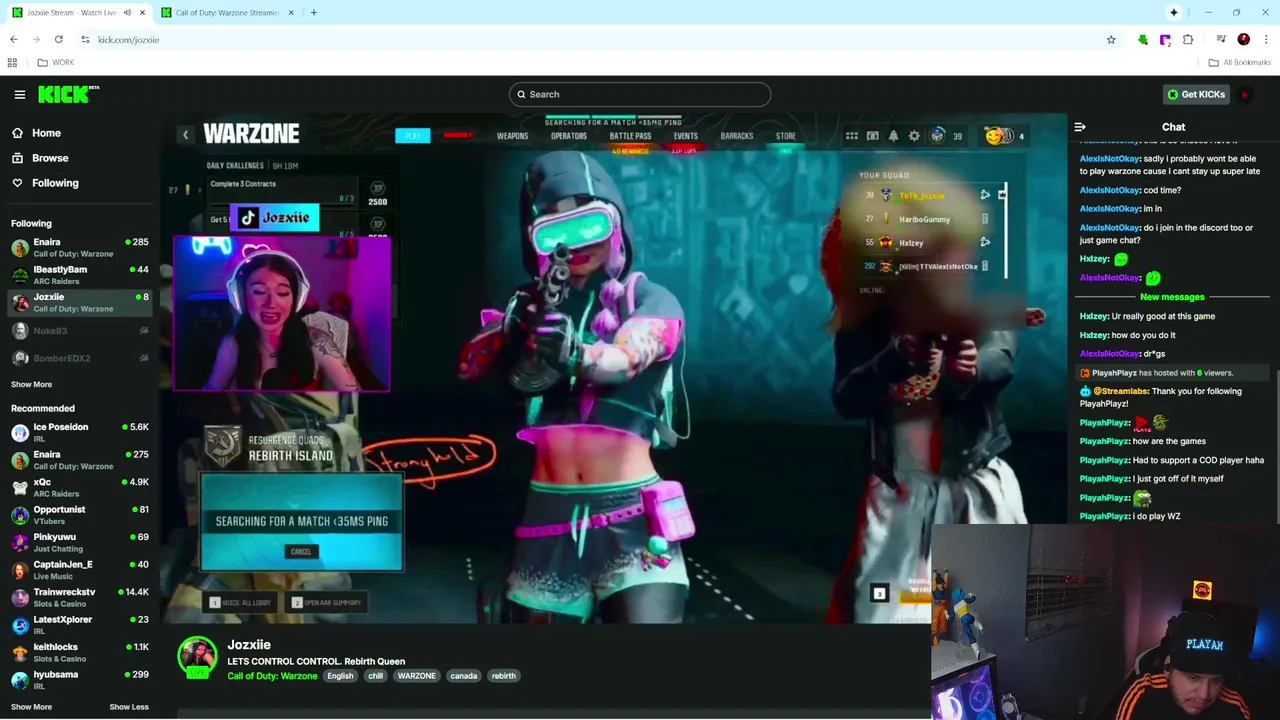Open CaptainJen_E's Live Music channel

click(x=80, y=570)
